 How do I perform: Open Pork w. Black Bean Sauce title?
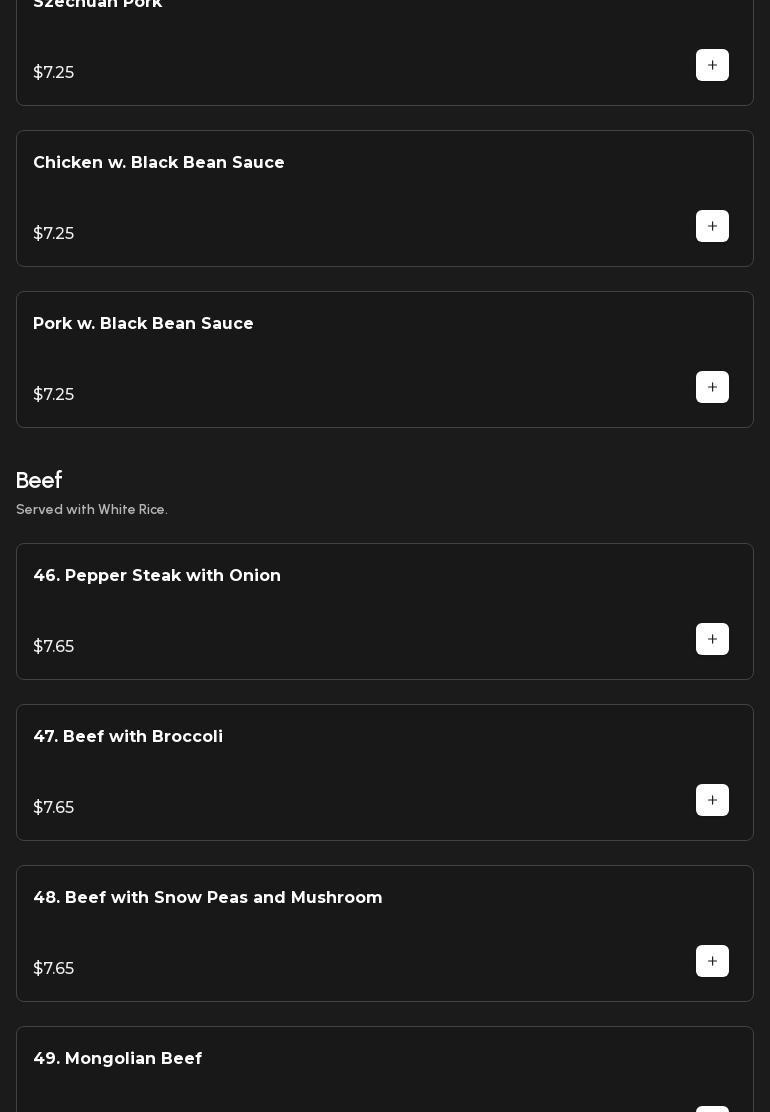point(143,324)
